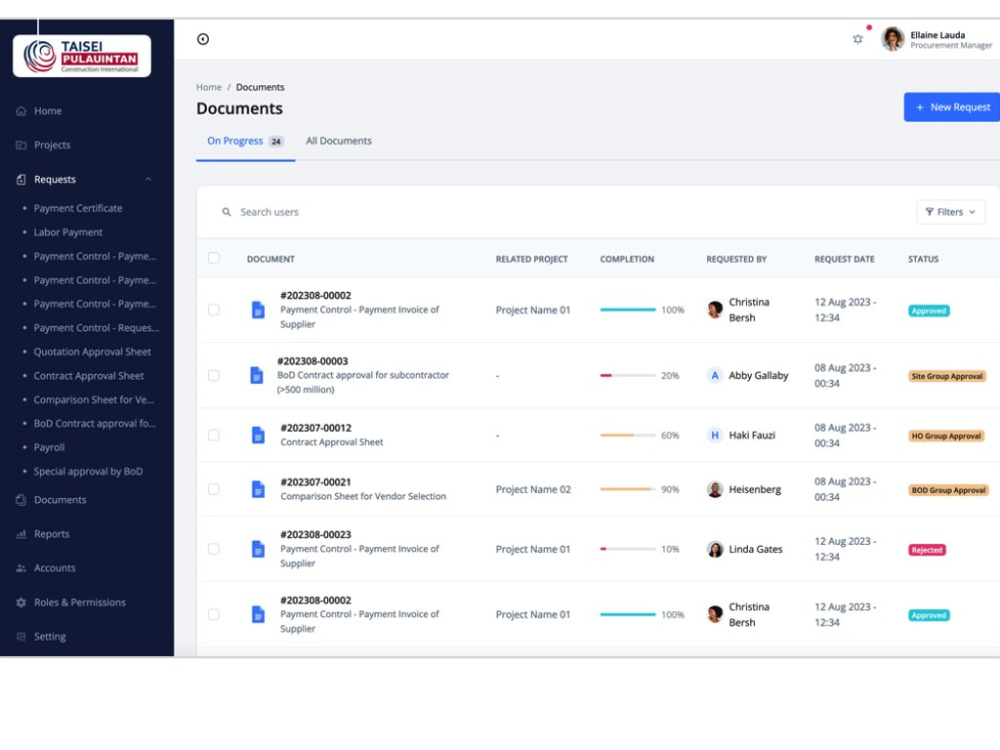1000x750 pixels.
Task: Click the Completion column header
Action: click(x=627, y=260)
